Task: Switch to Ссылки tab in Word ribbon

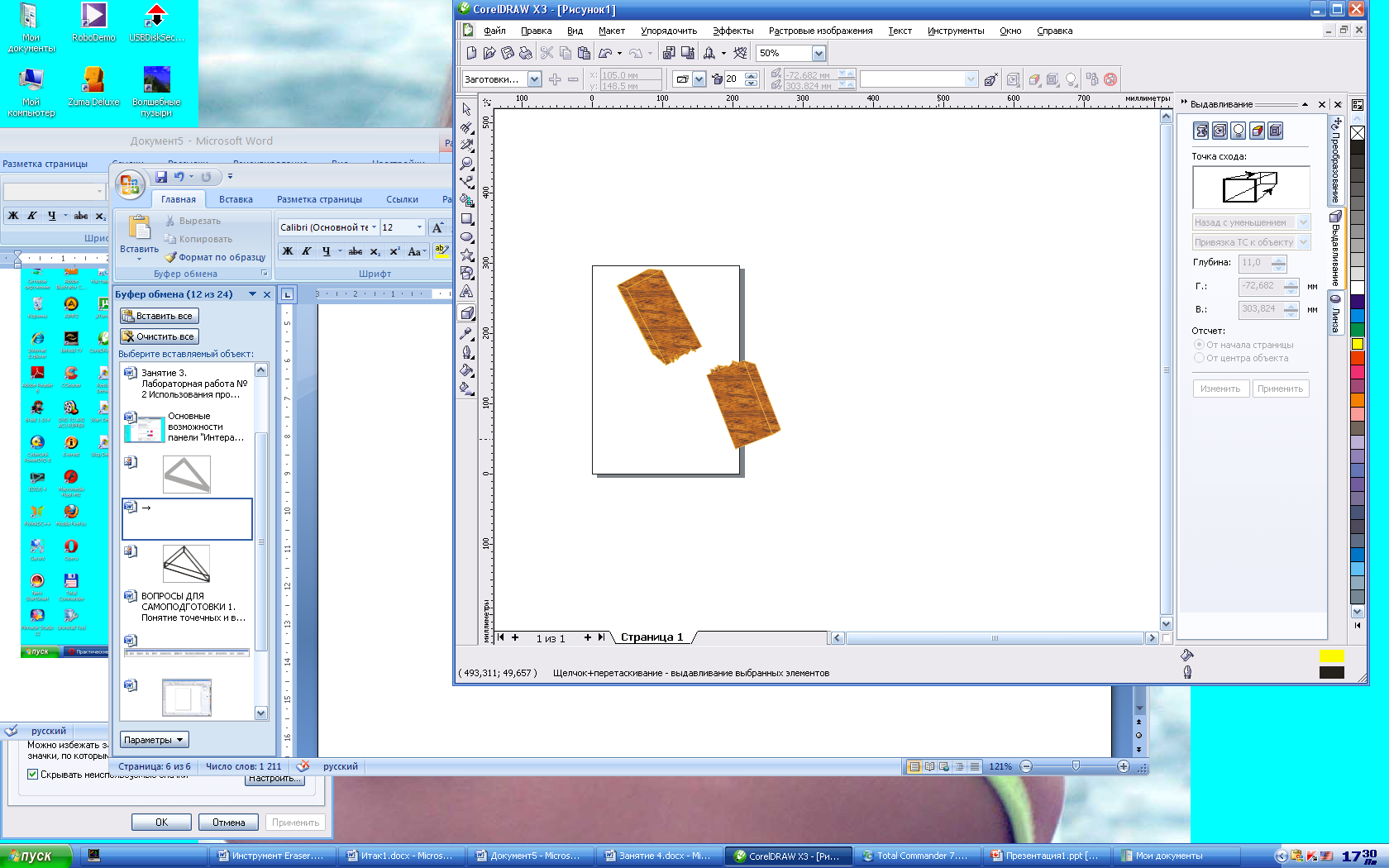Action: [402, 199]
